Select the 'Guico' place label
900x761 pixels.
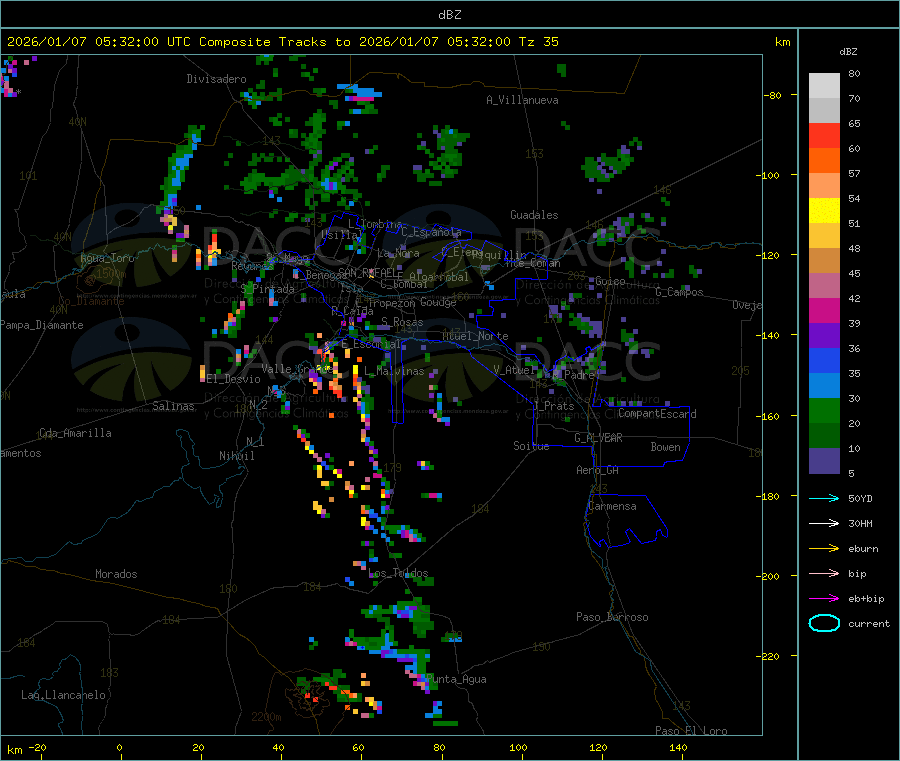point(610,281)
